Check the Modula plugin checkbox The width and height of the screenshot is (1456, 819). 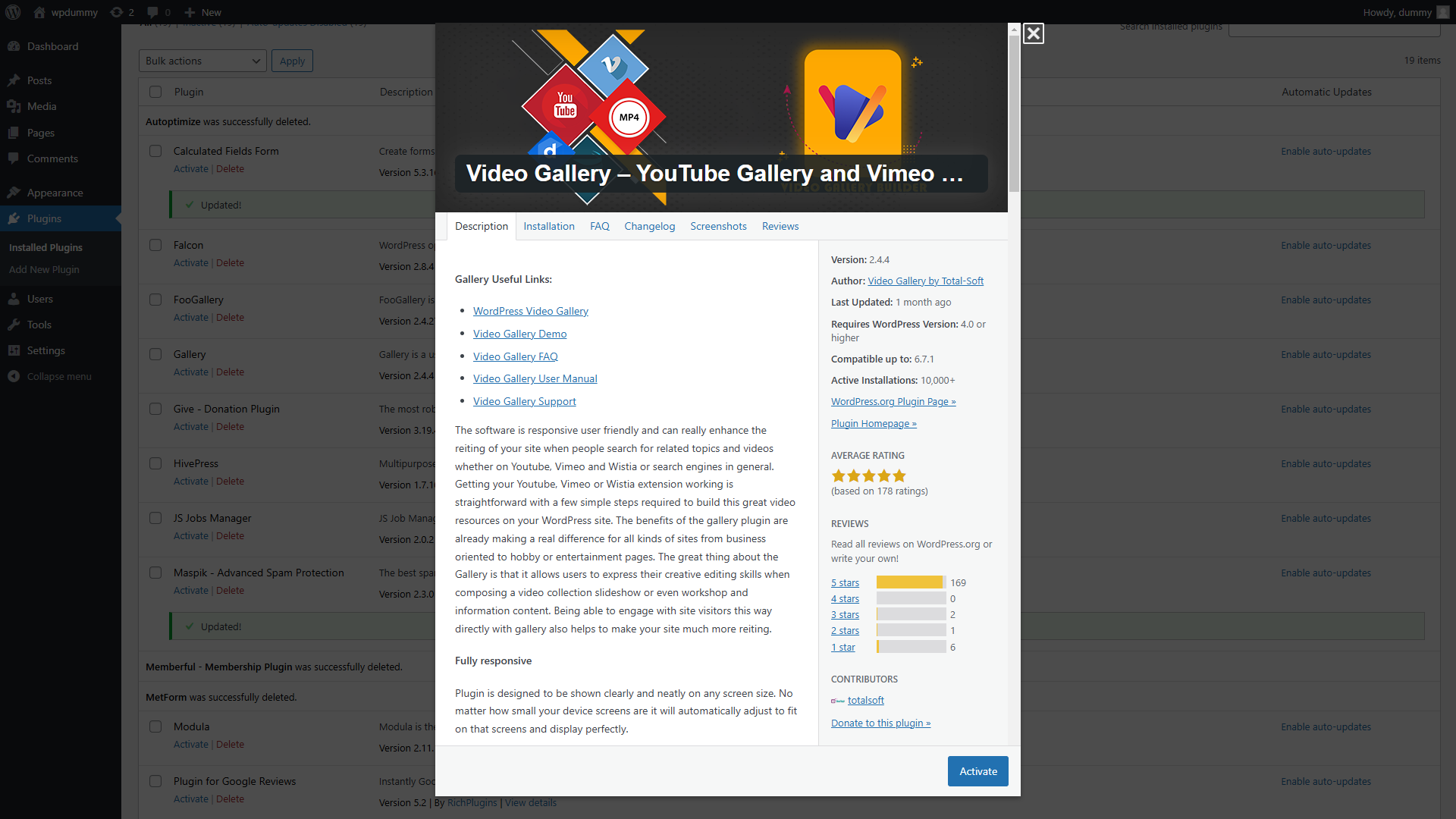point(155,726)
